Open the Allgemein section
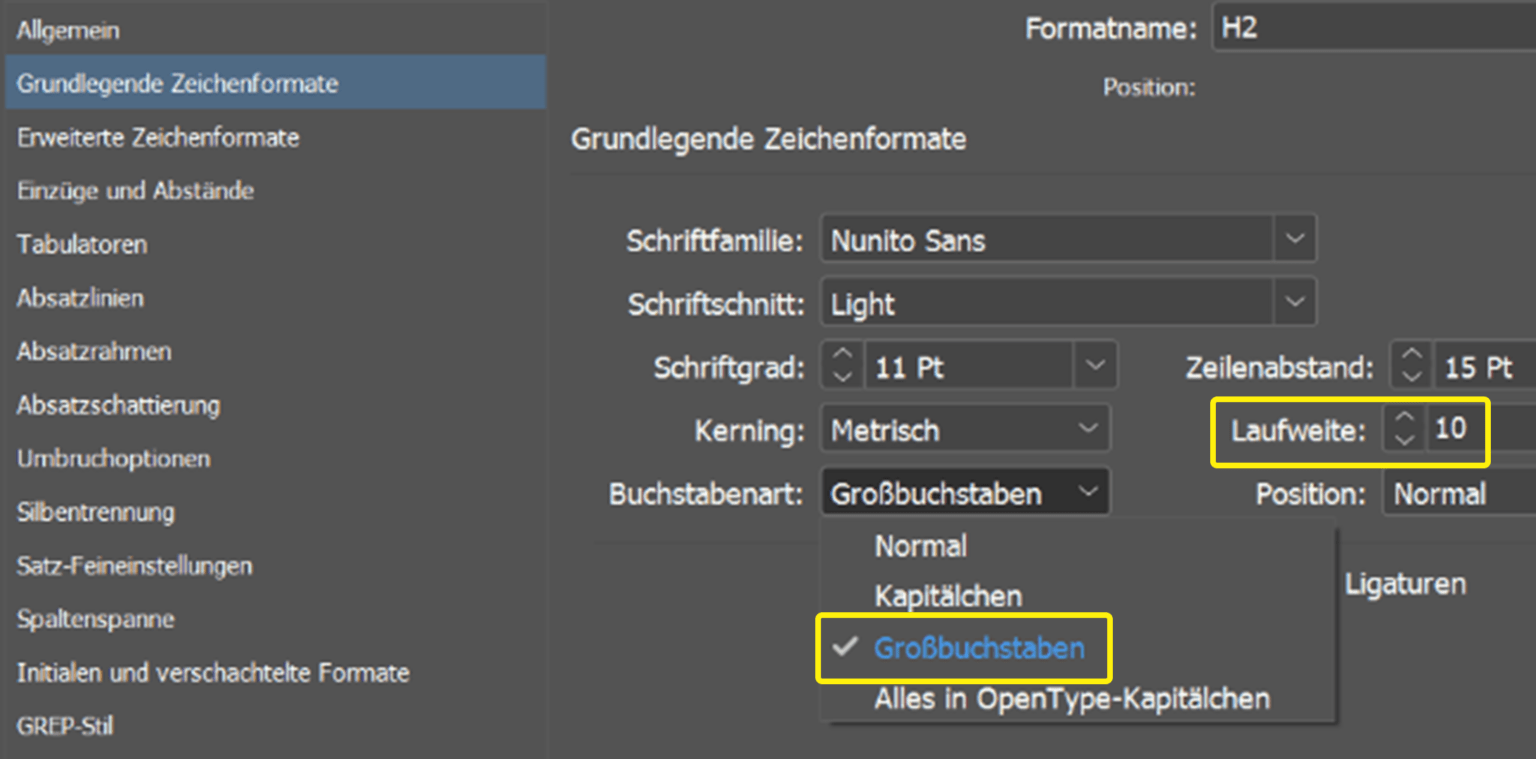1536x759 pixels. (x=68, y=30)
